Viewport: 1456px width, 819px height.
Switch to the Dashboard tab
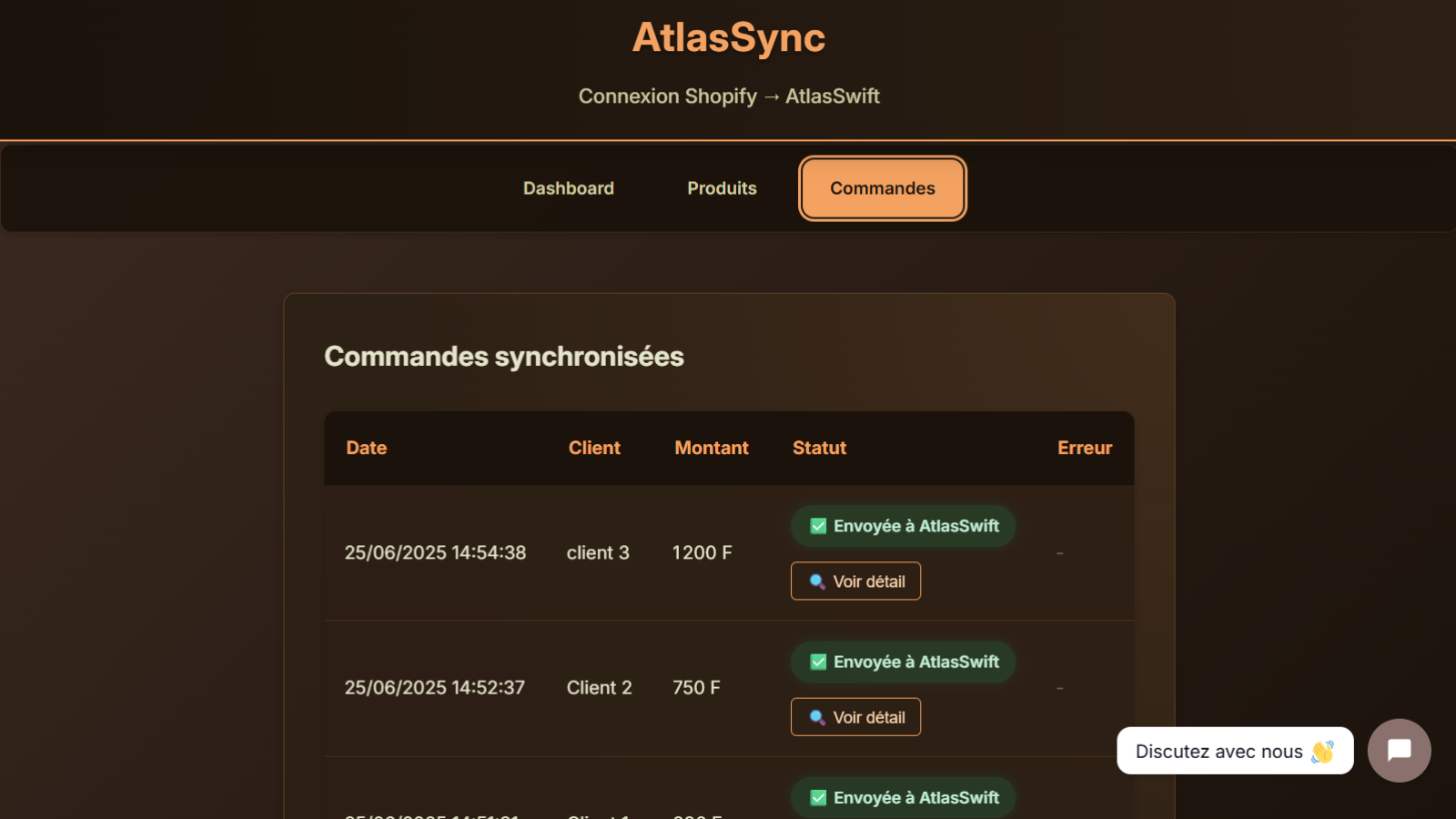coord(568,188)
